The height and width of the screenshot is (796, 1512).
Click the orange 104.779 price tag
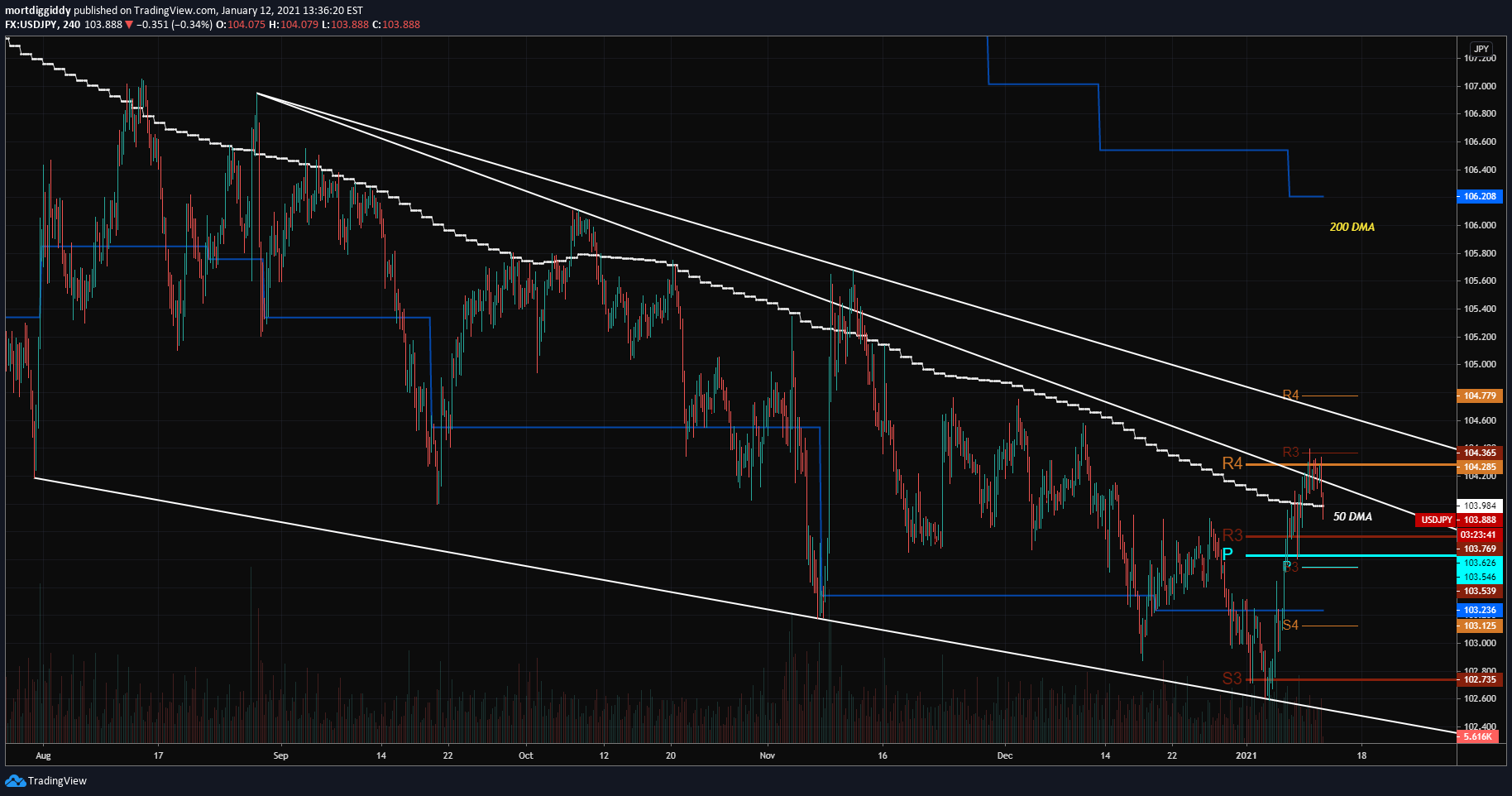[x=1480, y=396]
